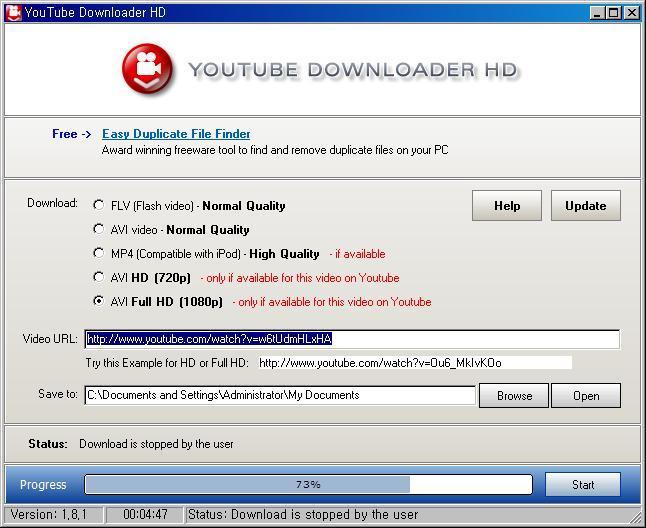
Task: Click the red camera logo in banner
Action: pos(147,69)
